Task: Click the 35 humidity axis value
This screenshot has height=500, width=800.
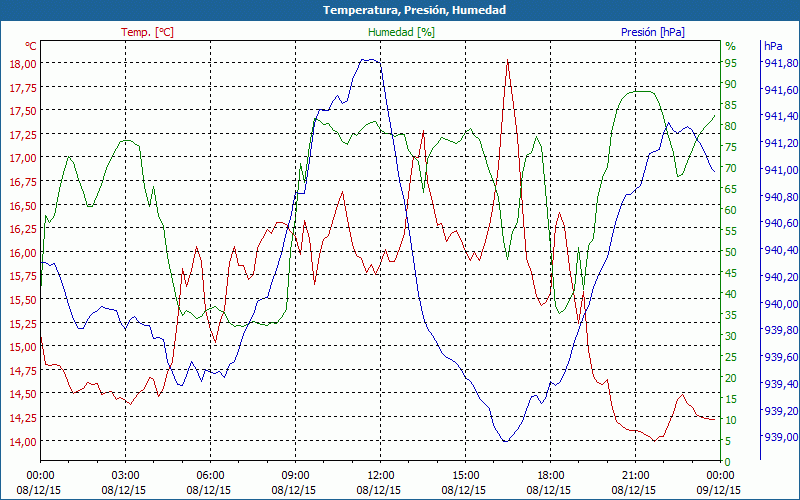Action: (731, 315)
